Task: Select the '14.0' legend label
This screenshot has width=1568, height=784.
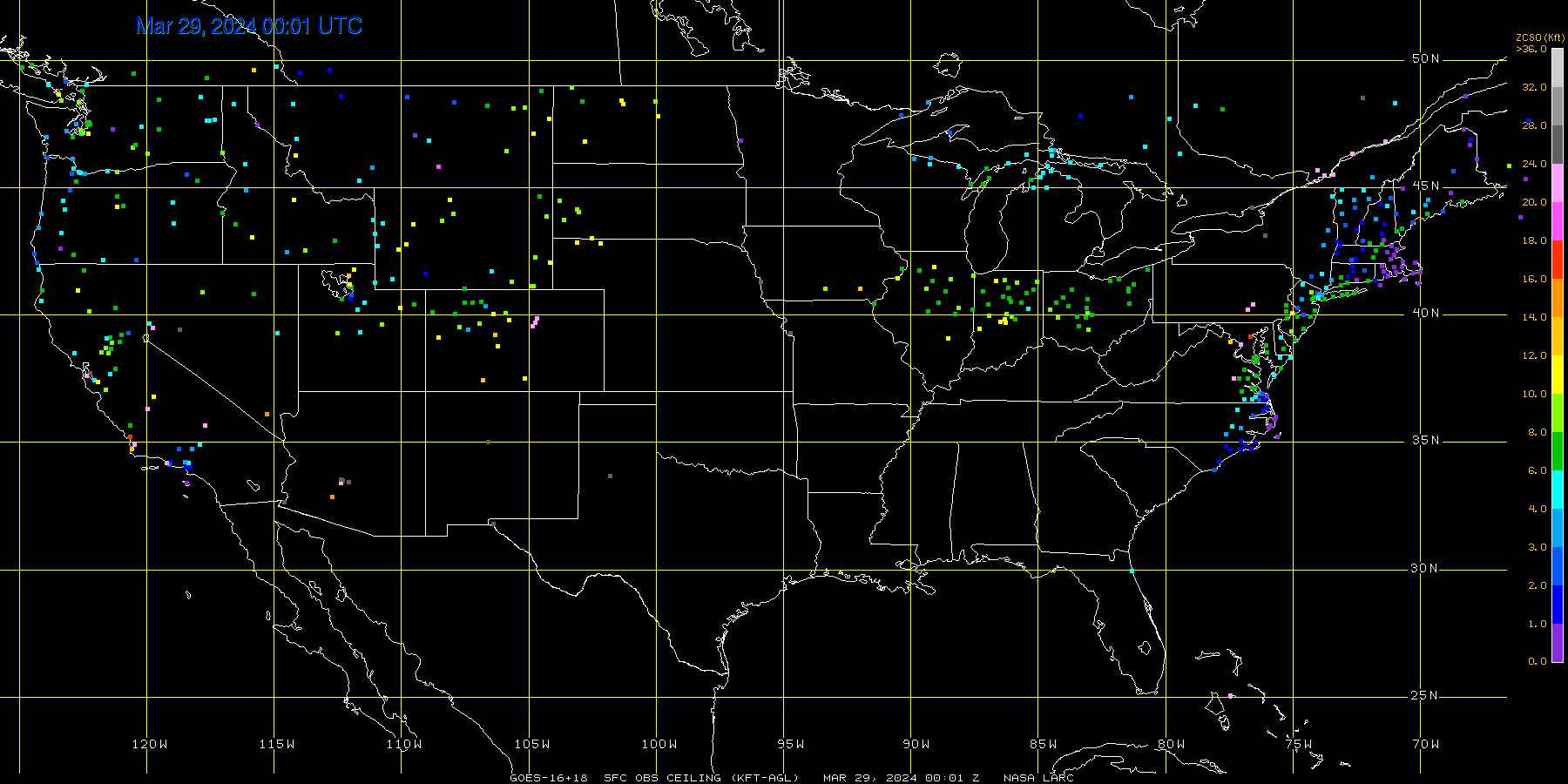Action: click(1534, 317)
